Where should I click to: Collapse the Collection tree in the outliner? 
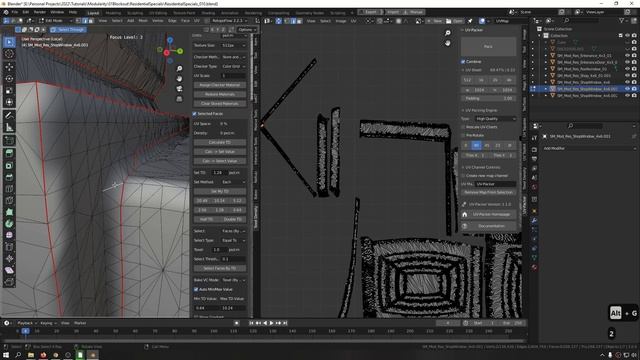[x=540, y=36]
